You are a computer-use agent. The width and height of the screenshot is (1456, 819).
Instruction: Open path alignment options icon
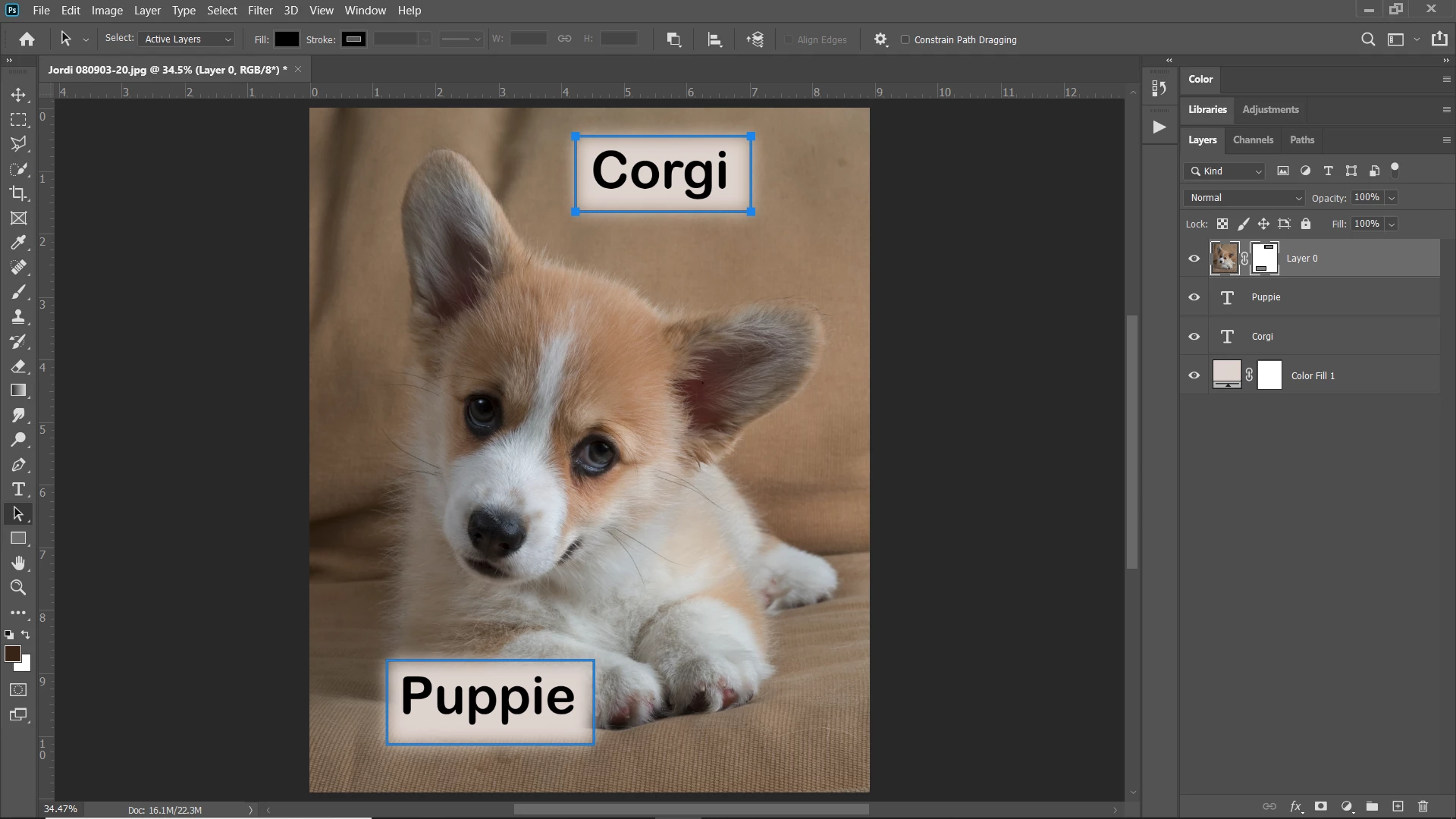point(714,39)
